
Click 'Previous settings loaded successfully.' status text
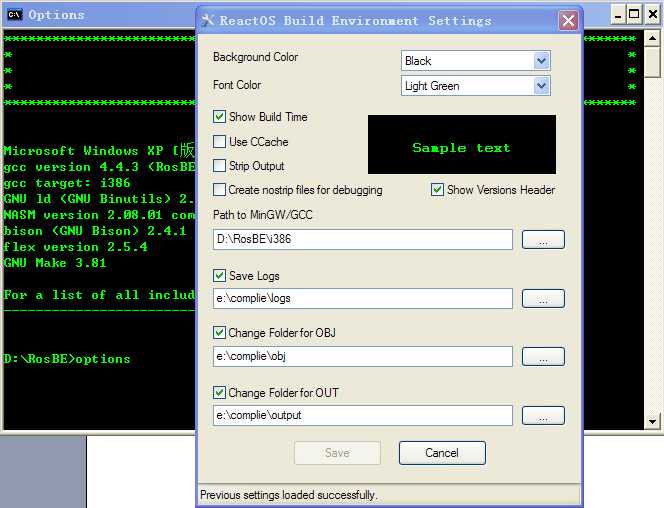[x=289, y=495]
